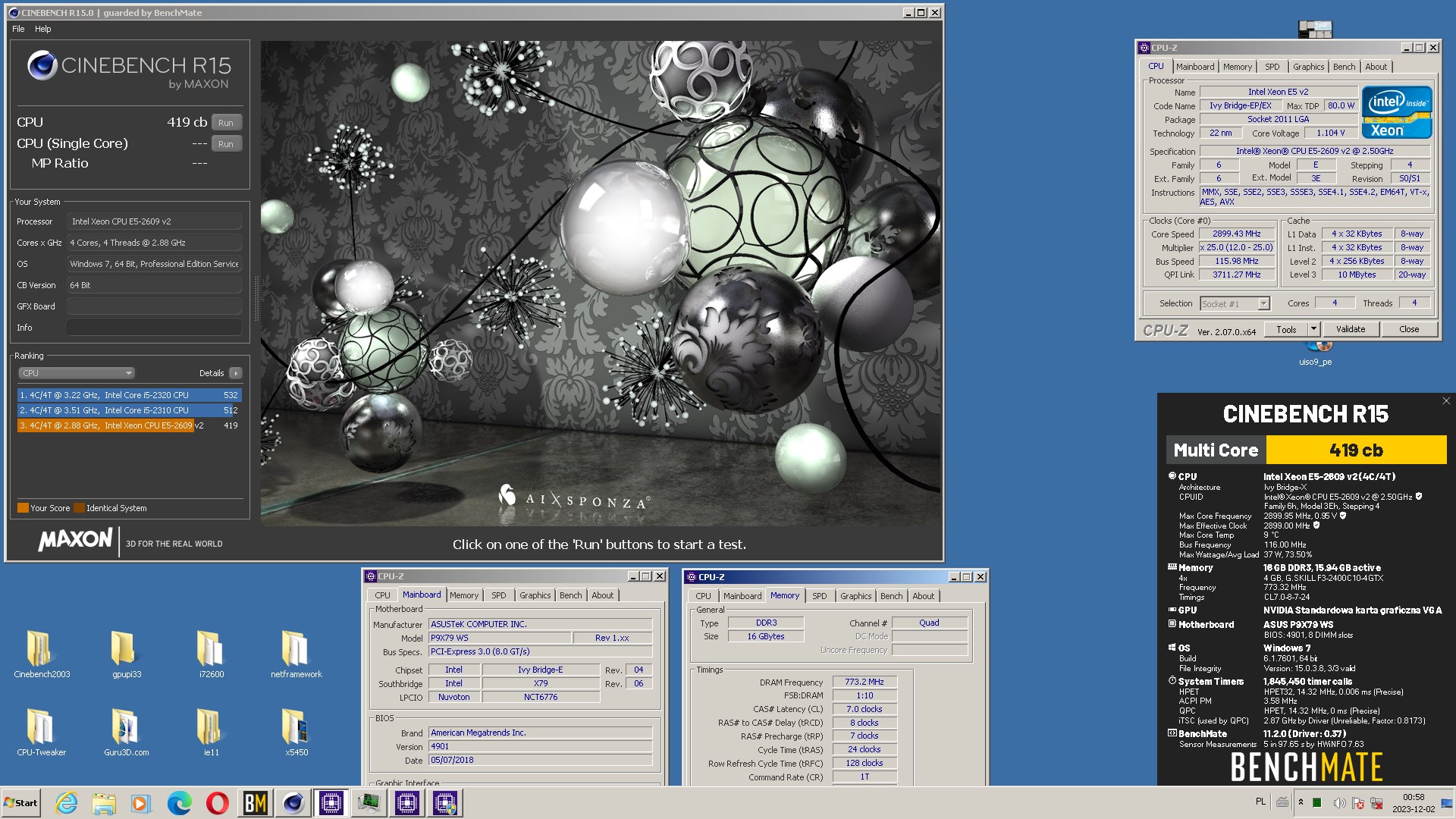Open uiso9_pe desktop icon
Image resolution: width=1456 pixels, height=819 pixels.
1316,355
